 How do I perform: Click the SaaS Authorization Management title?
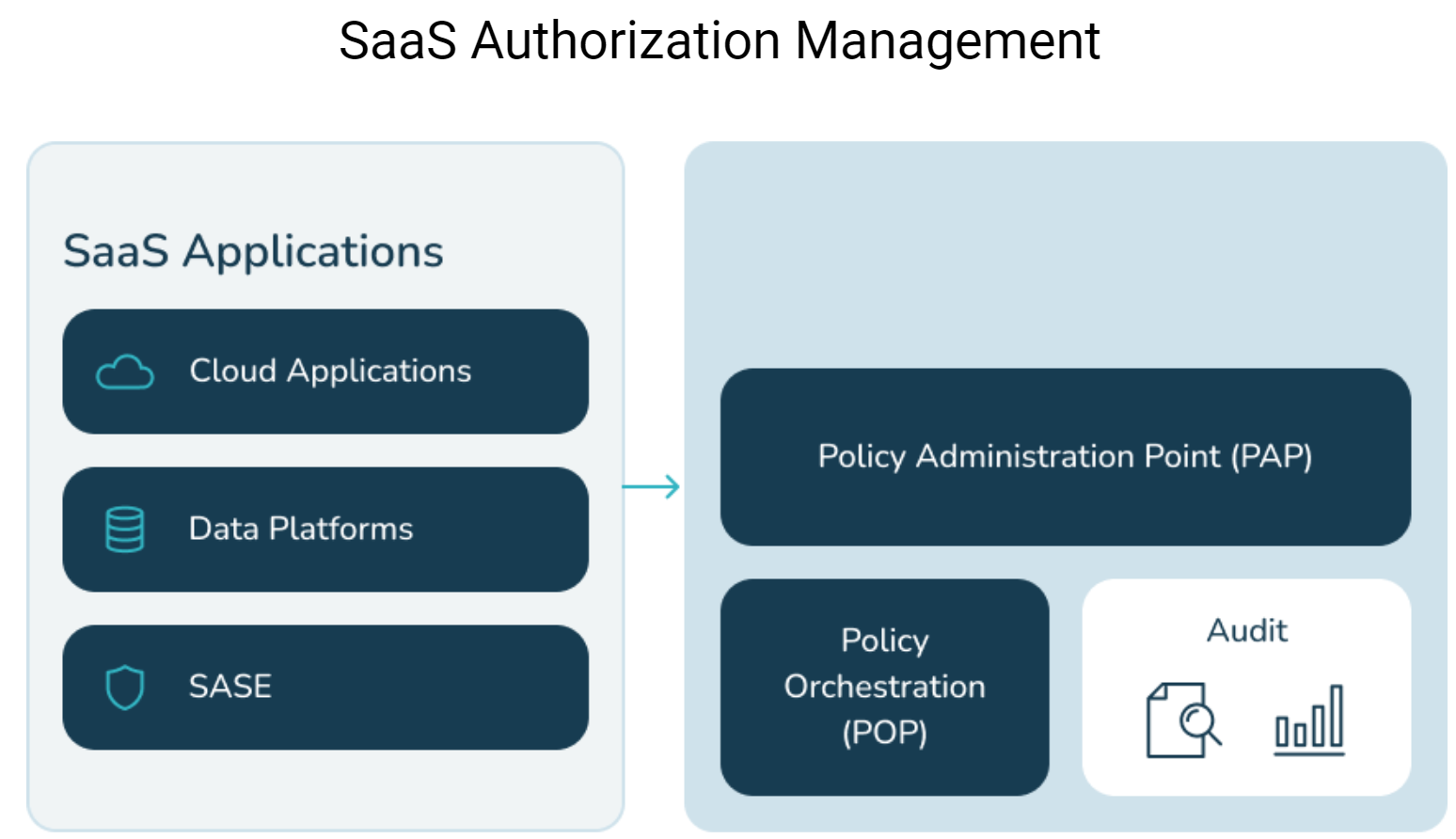(720, 40)
